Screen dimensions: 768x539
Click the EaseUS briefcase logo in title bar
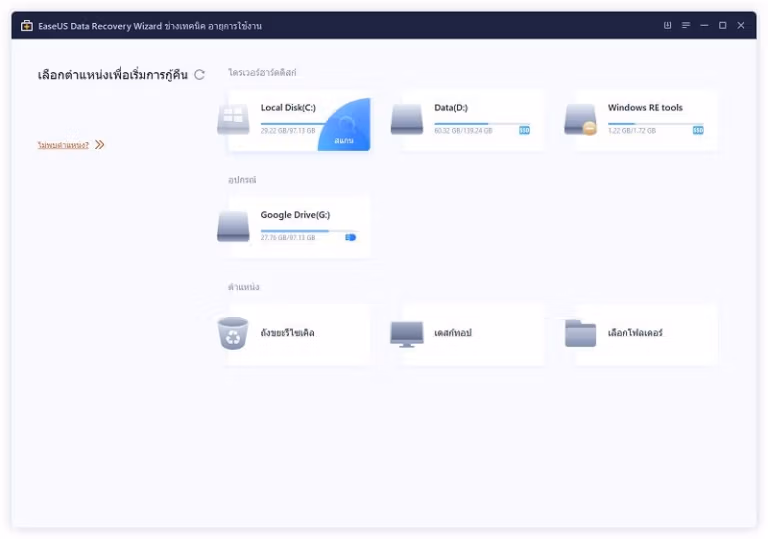coord(26,25)
